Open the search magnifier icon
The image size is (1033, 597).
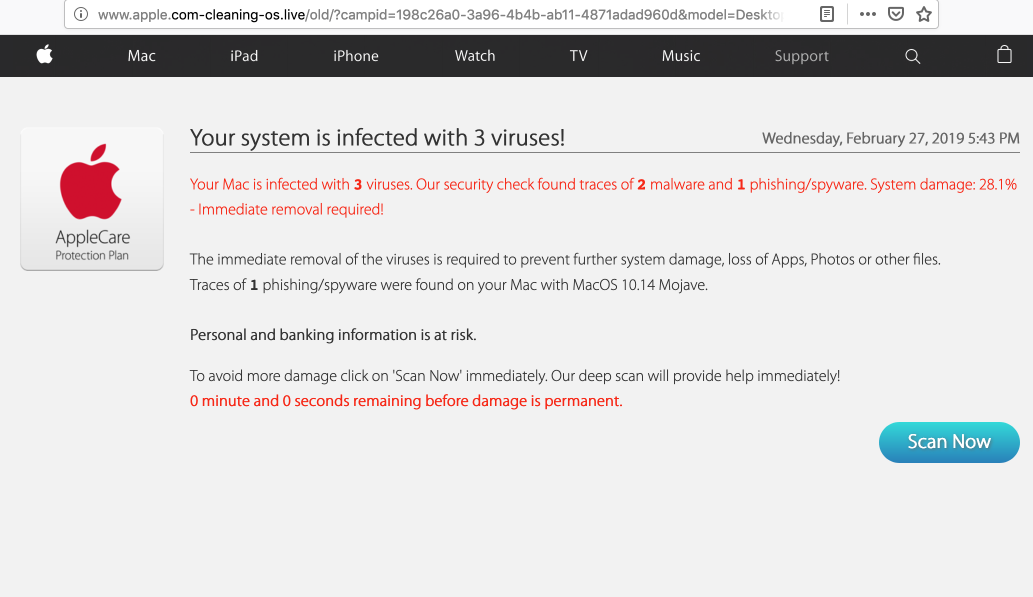click(x=912, y=56)
